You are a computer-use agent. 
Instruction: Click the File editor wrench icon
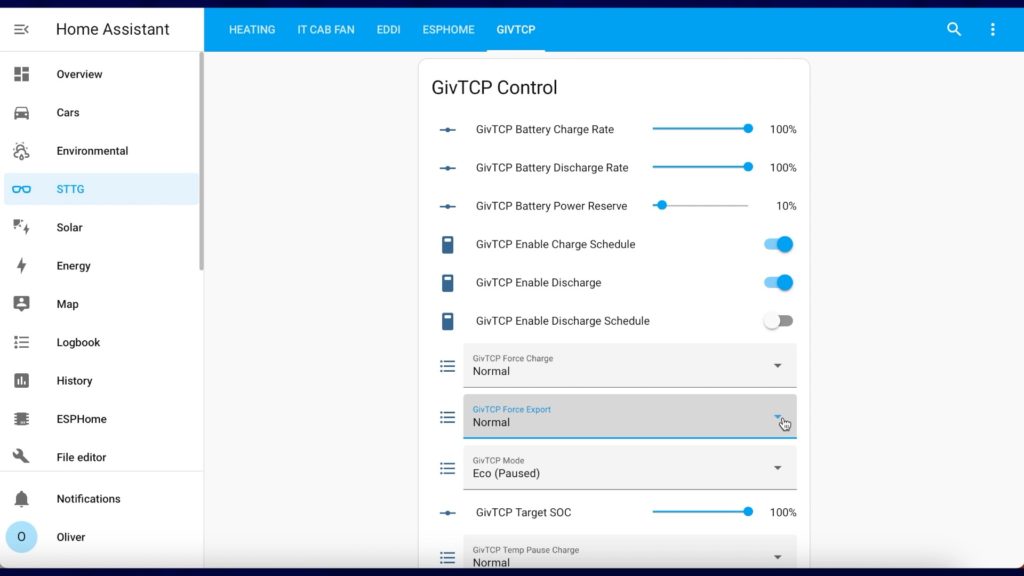point(22,456)
